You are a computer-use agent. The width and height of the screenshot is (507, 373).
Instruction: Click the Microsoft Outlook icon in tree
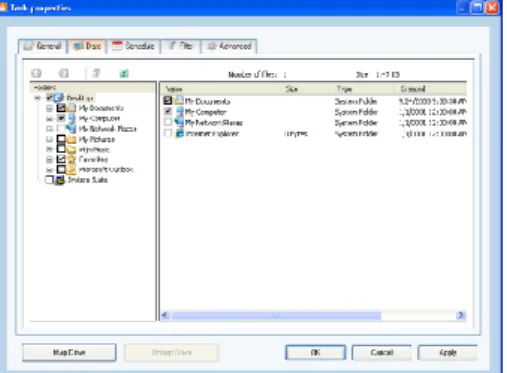71,169
